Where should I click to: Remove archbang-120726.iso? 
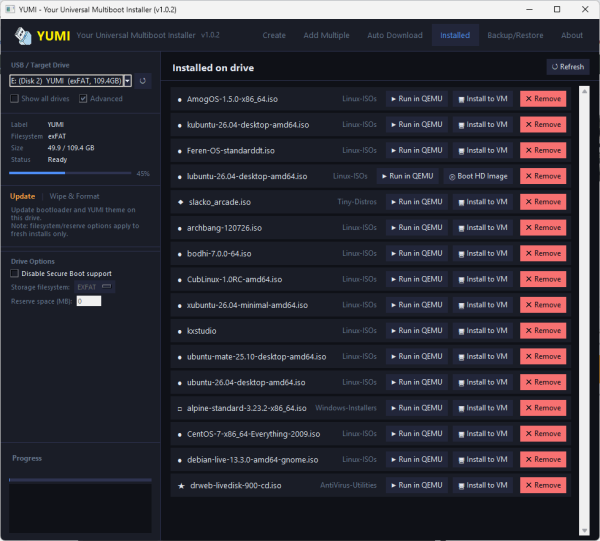(x=543, y=228)
